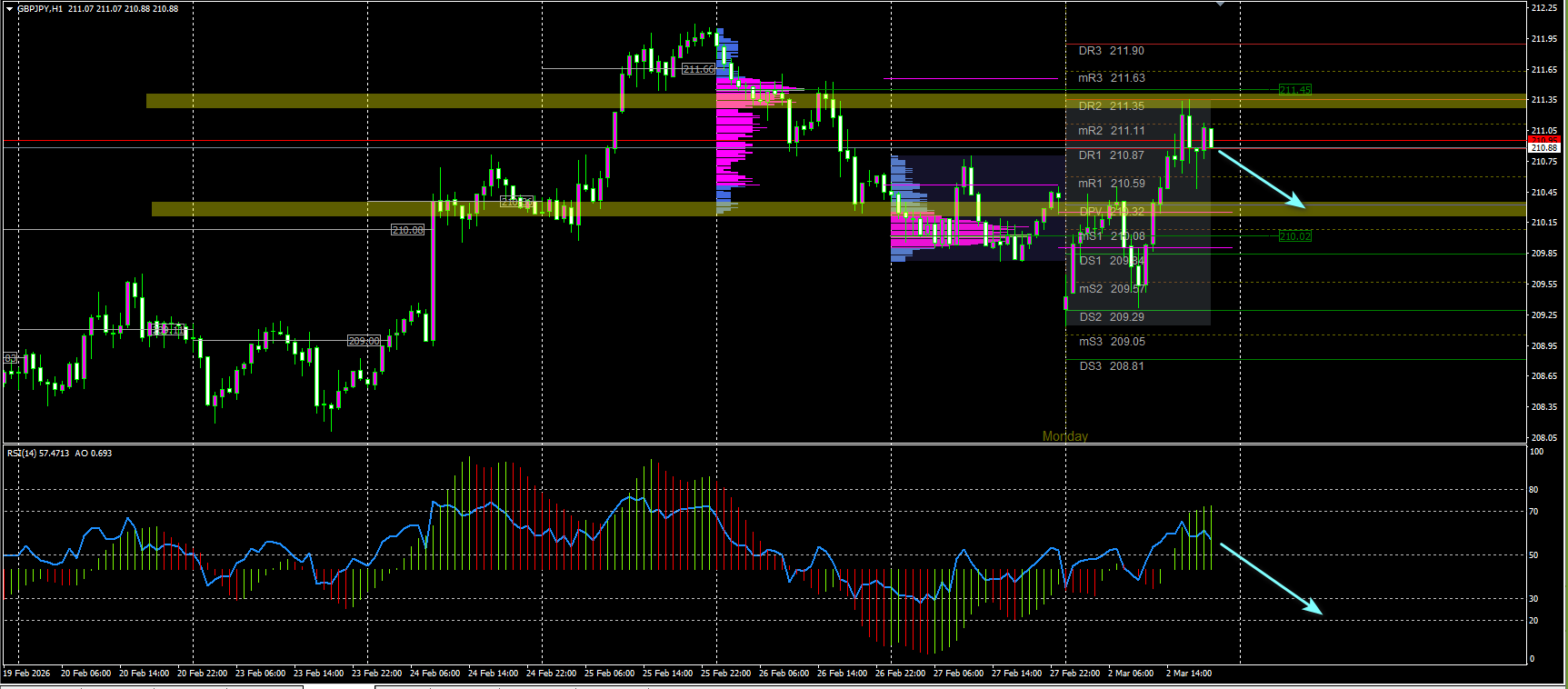Select the mR3 211.63 pivot label

click(x=1112, y=78)
